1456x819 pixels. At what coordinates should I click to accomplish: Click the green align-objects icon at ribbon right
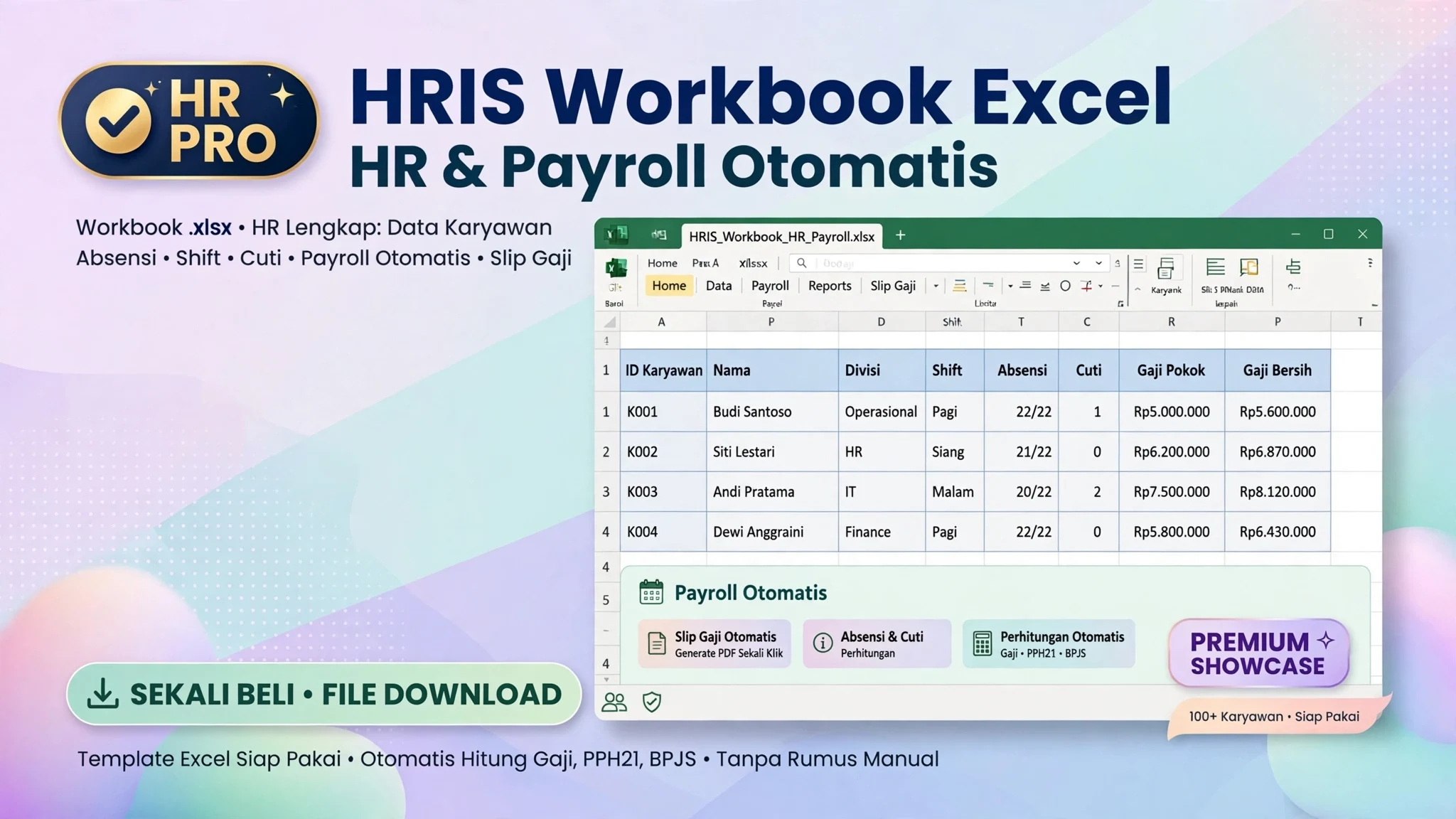[1293, 267]
